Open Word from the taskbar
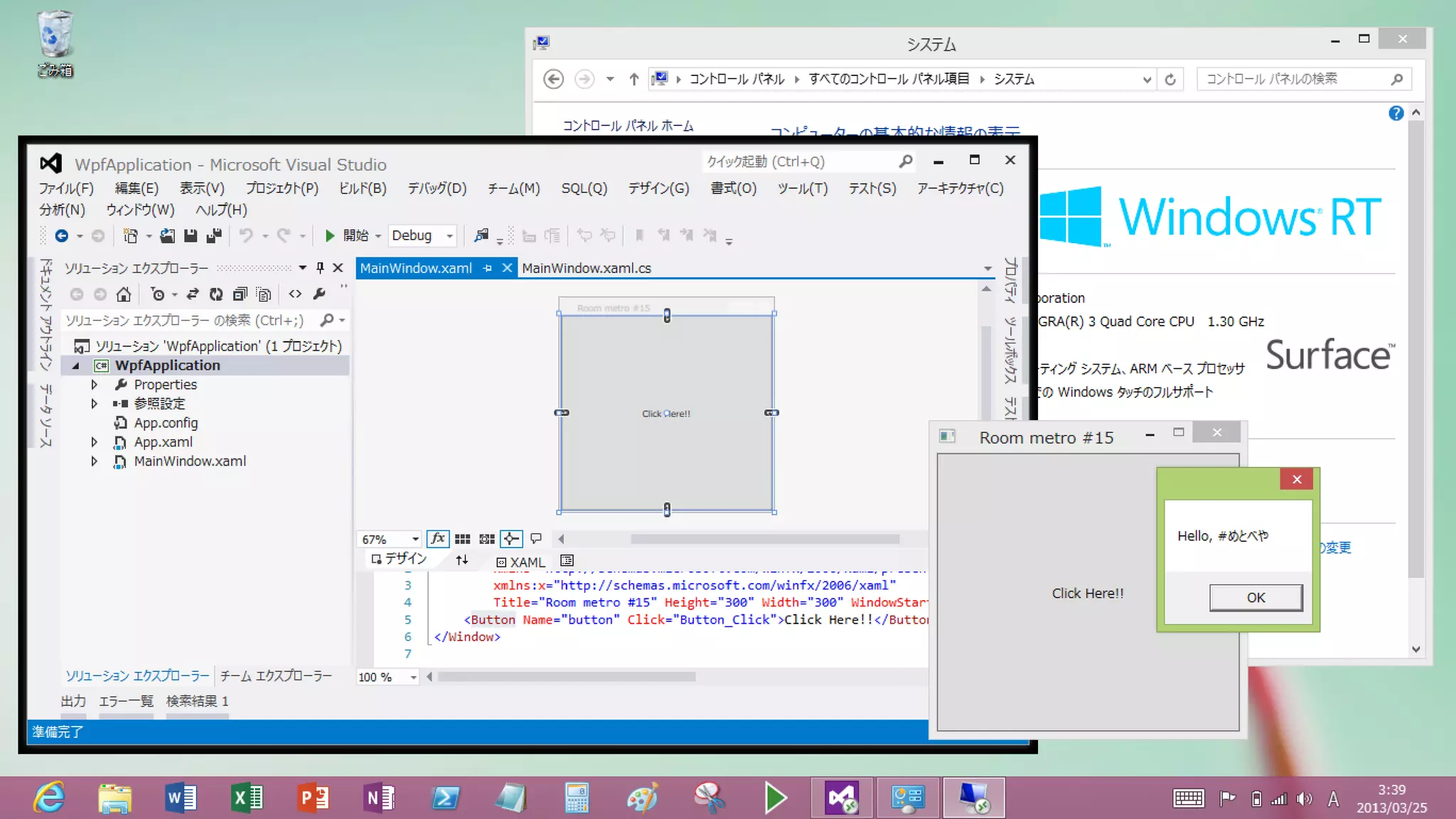The image size is (1456, 819). [181, 798]
